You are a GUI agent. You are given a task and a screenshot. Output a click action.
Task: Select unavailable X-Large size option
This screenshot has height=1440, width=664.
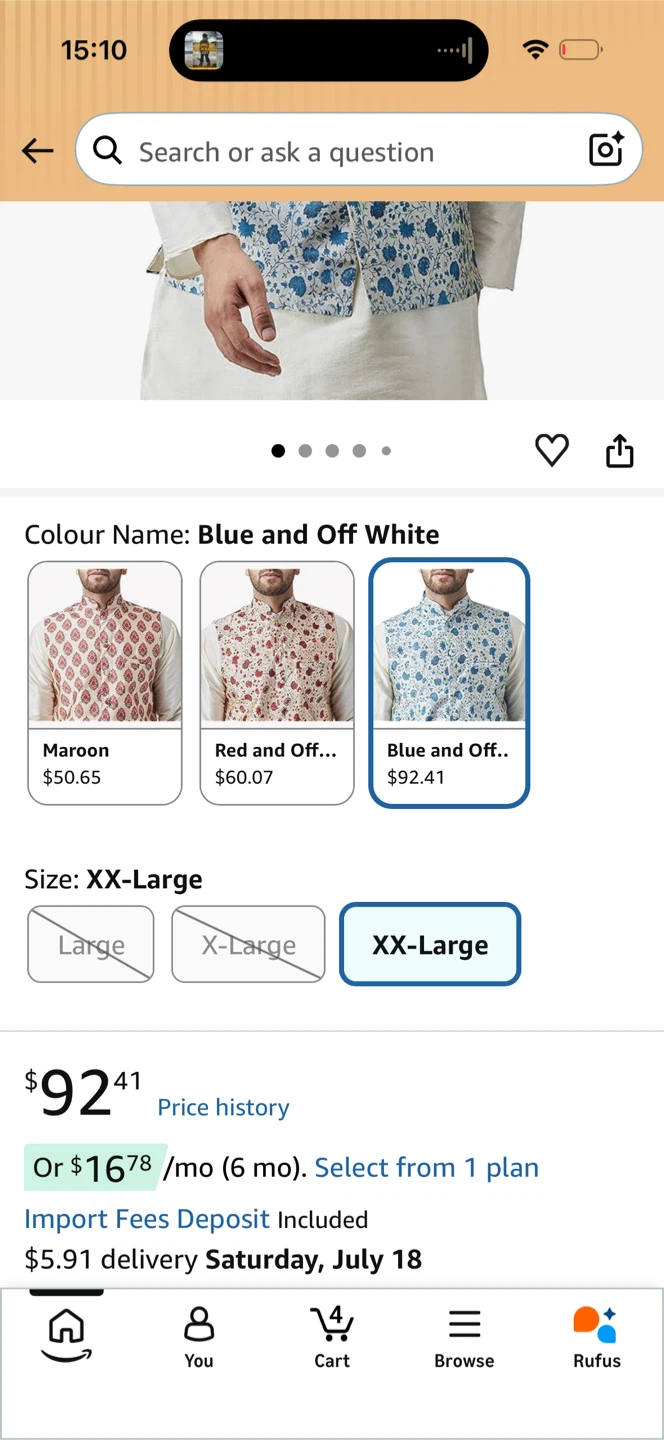(x=248, y=944)
